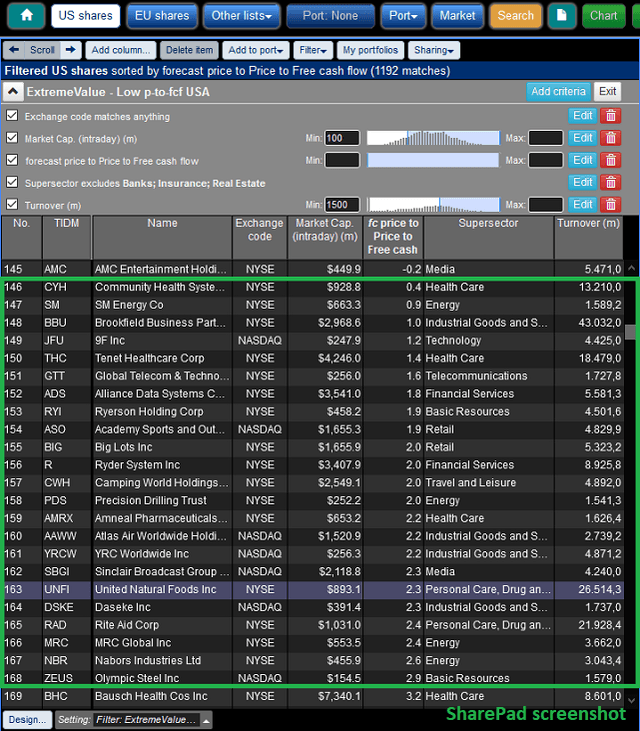Click Market Cap Max input field
The width and height of the screenshot is (640, 731).
(546, 138)
